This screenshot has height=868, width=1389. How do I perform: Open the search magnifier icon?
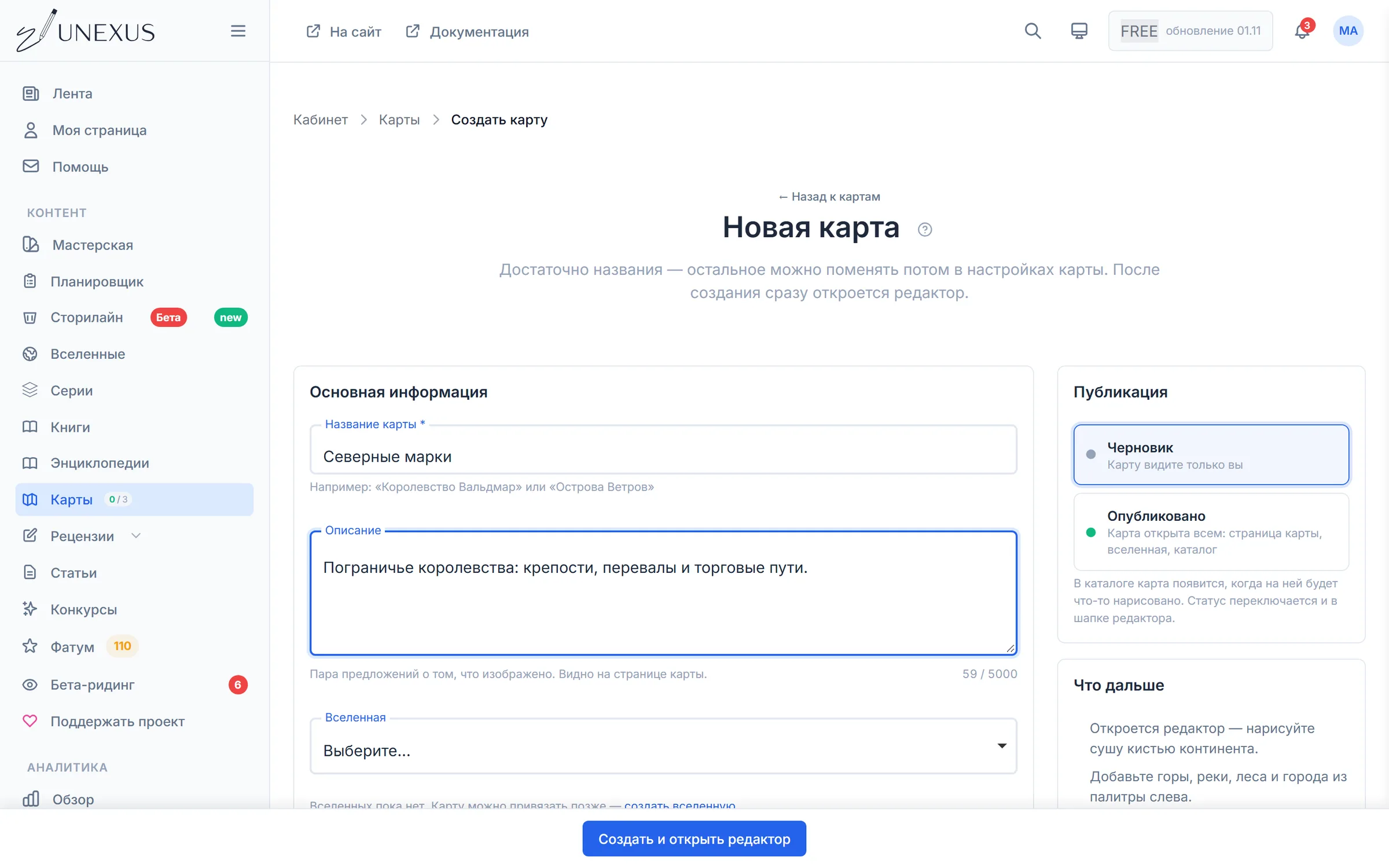coord(1032,31)
